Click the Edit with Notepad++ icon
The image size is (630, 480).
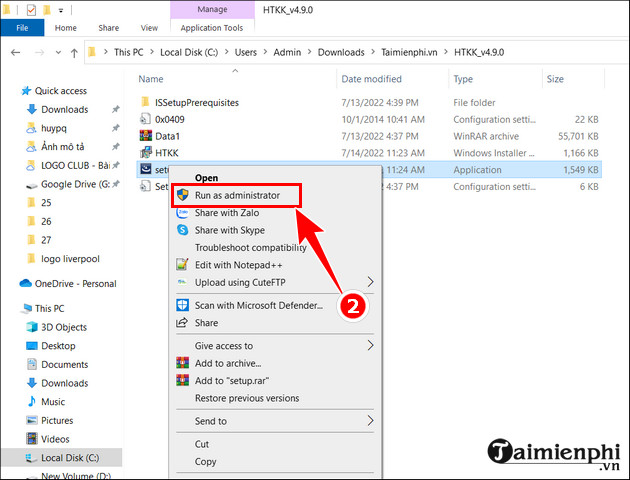[183, 264]
